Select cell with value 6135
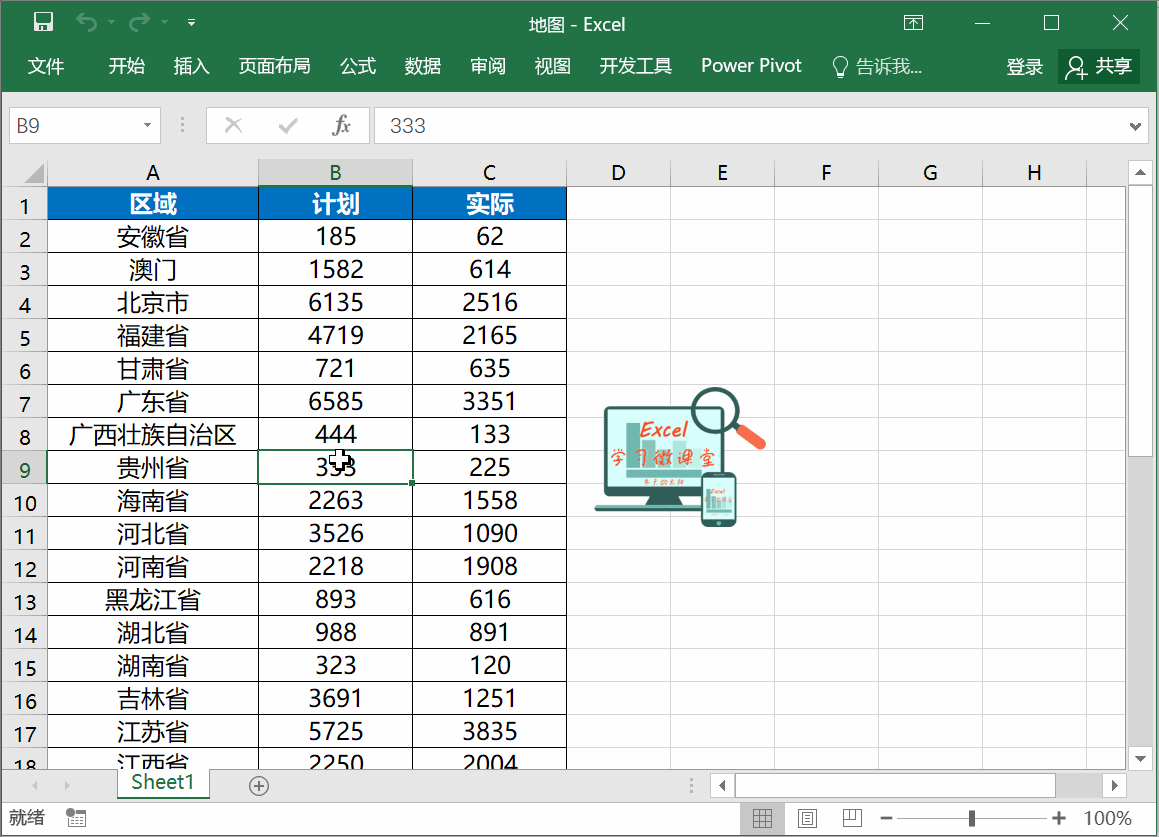This screenshot has width=1159, height=837. (336, 302)
